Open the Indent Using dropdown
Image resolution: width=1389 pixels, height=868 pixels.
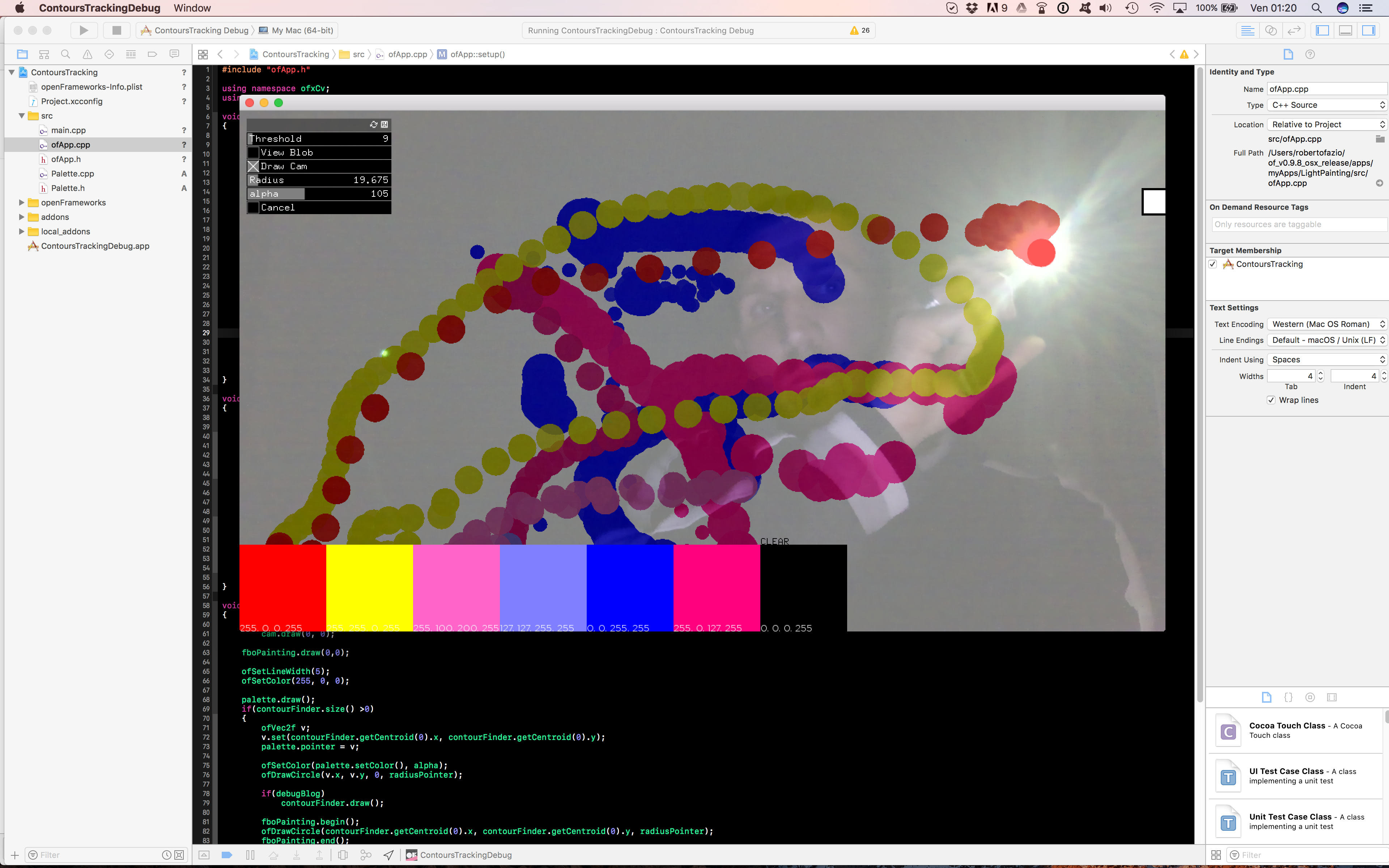coord(1326,359)
